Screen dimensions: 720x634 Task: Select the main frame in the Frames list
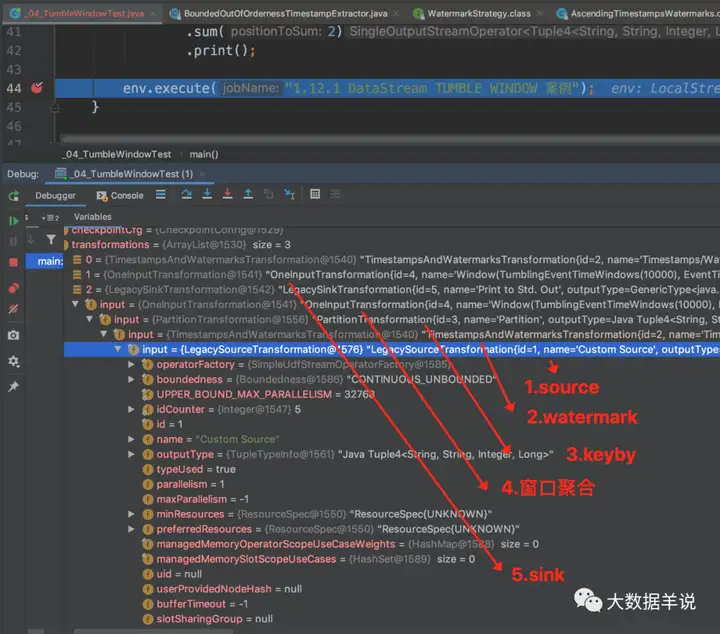[44, 261]
